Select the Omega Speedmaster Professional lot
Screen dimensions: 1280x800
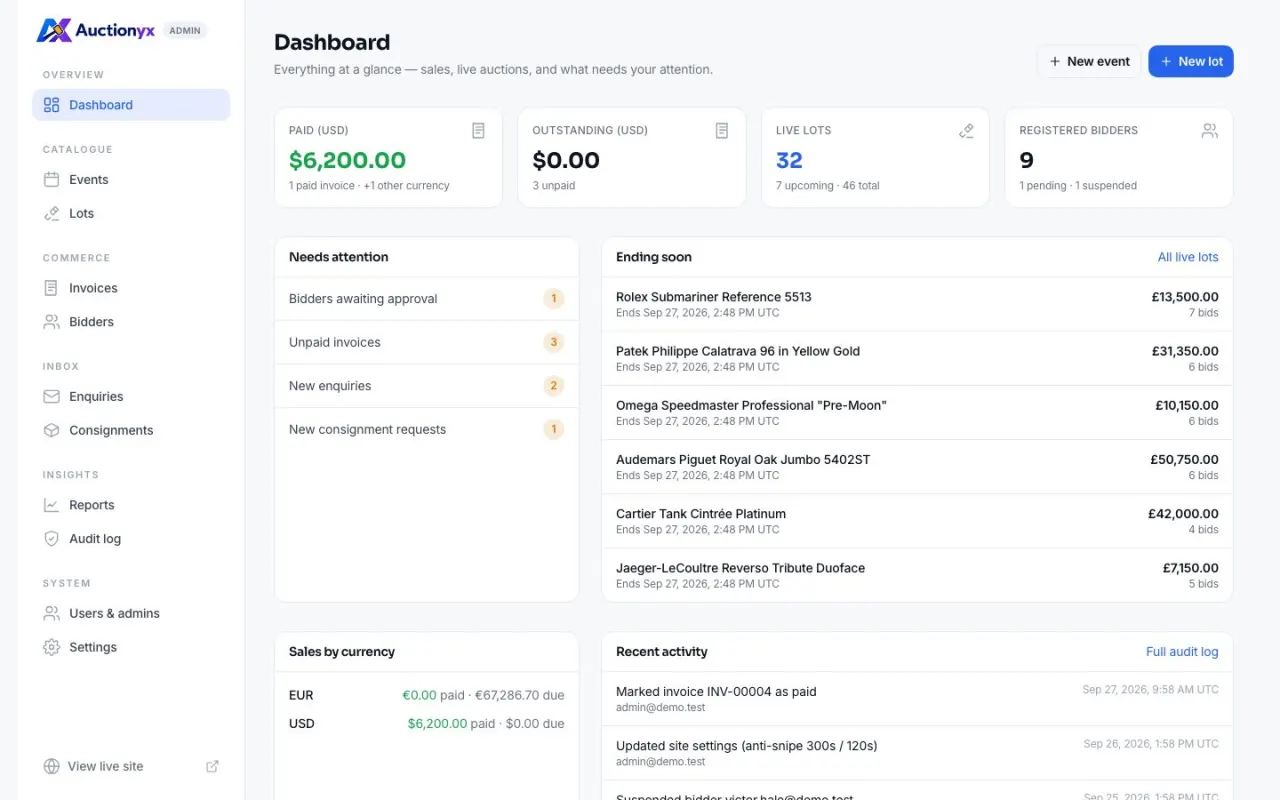917,413
